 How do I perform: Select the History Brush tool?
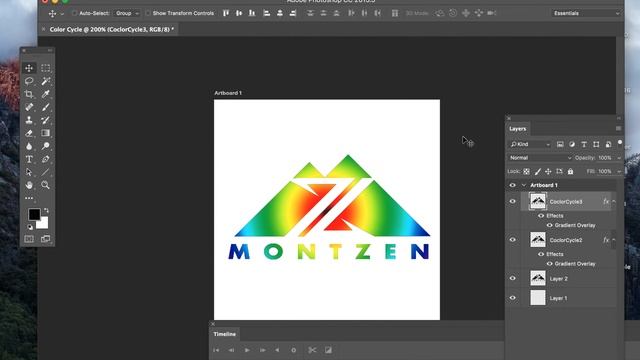click(45, 120)
